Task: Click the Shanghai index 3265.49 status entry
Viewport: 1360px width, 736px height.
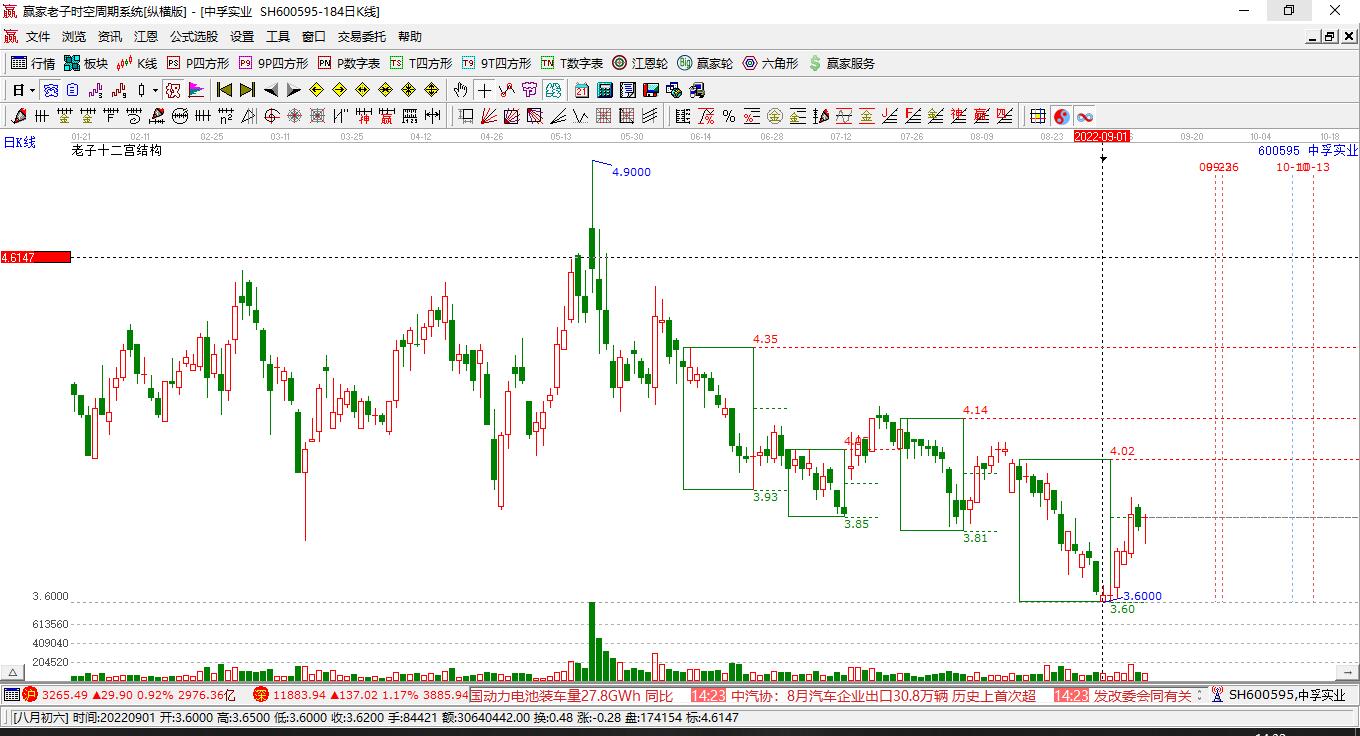Action: click(x=130, y=695)
